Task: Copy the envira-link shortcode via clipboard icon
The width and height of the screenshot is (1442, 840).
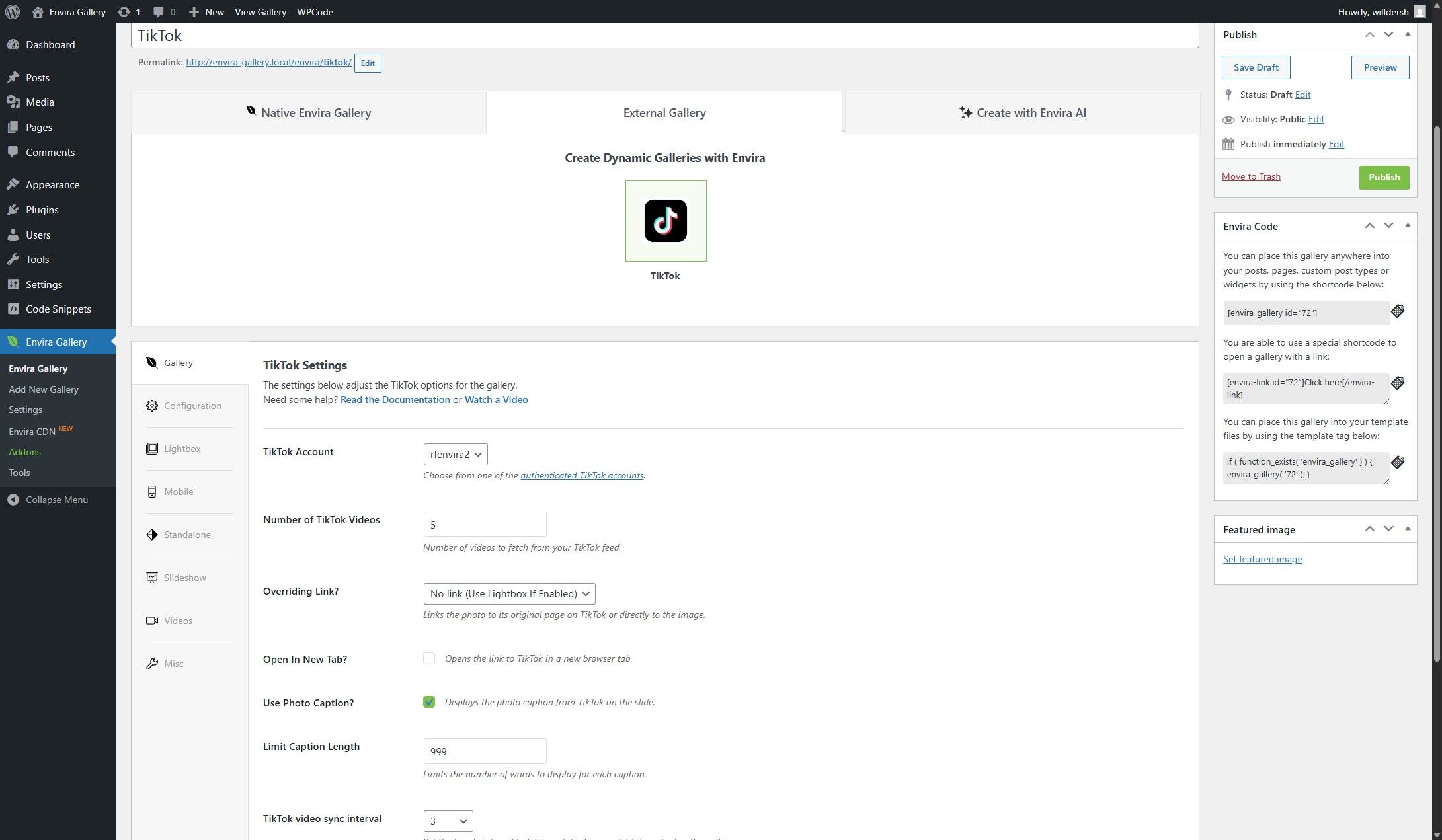Action: point(1397,383)
